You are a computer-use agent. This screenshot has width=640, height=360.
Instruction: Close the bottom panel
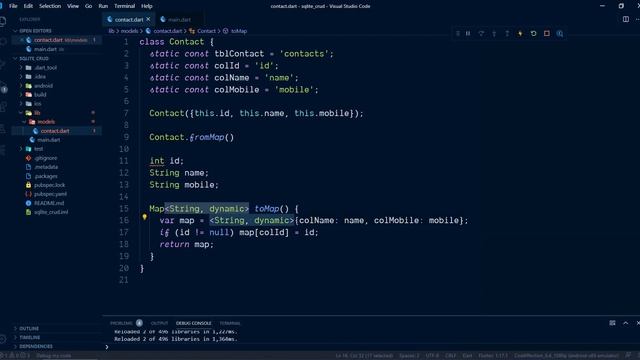(638, 323)
